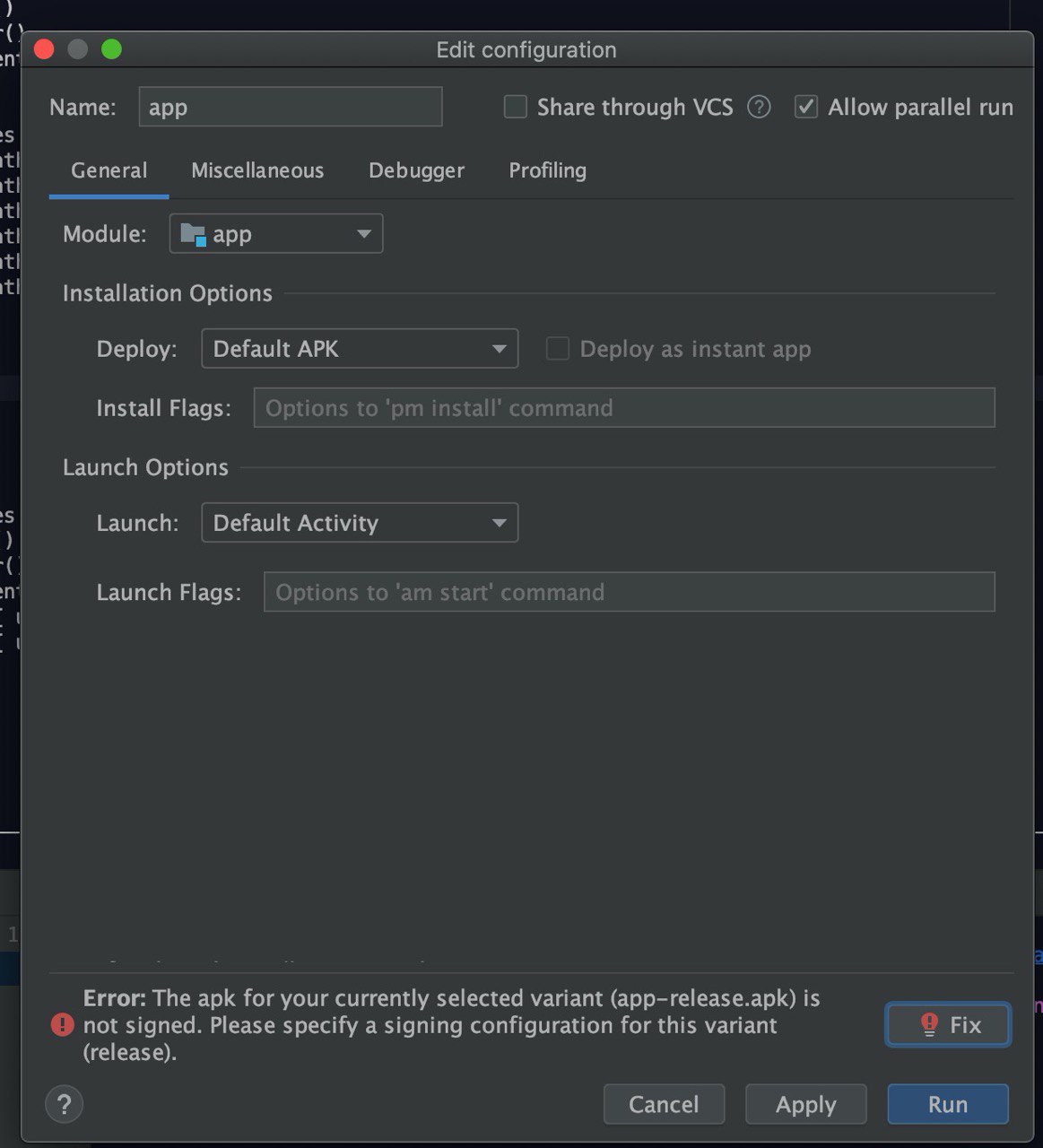This screenshot has height=1148, width=1043.
Task: Select the Profiling tab
Action: pos(547,170)
